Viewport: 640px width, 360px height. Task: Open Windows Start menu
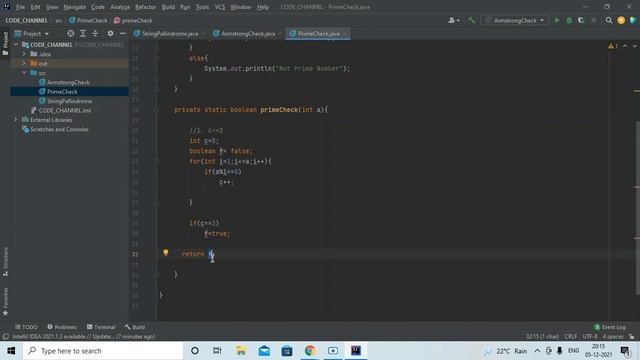coord(11,351)
